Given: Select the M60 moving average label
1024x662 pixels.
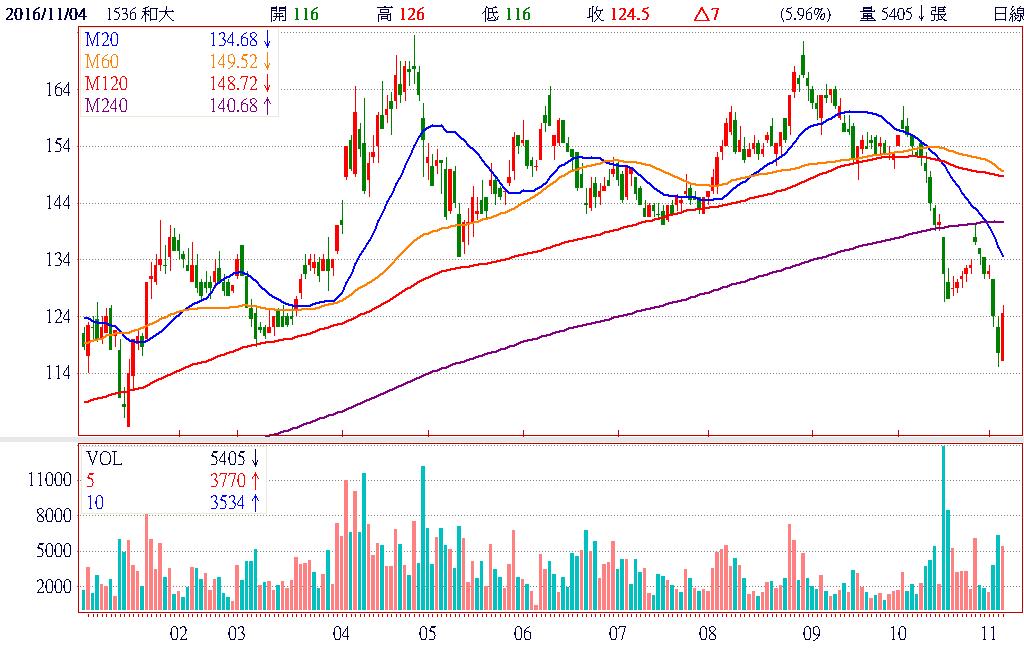Looking at the screenshot, I should 101,60.
